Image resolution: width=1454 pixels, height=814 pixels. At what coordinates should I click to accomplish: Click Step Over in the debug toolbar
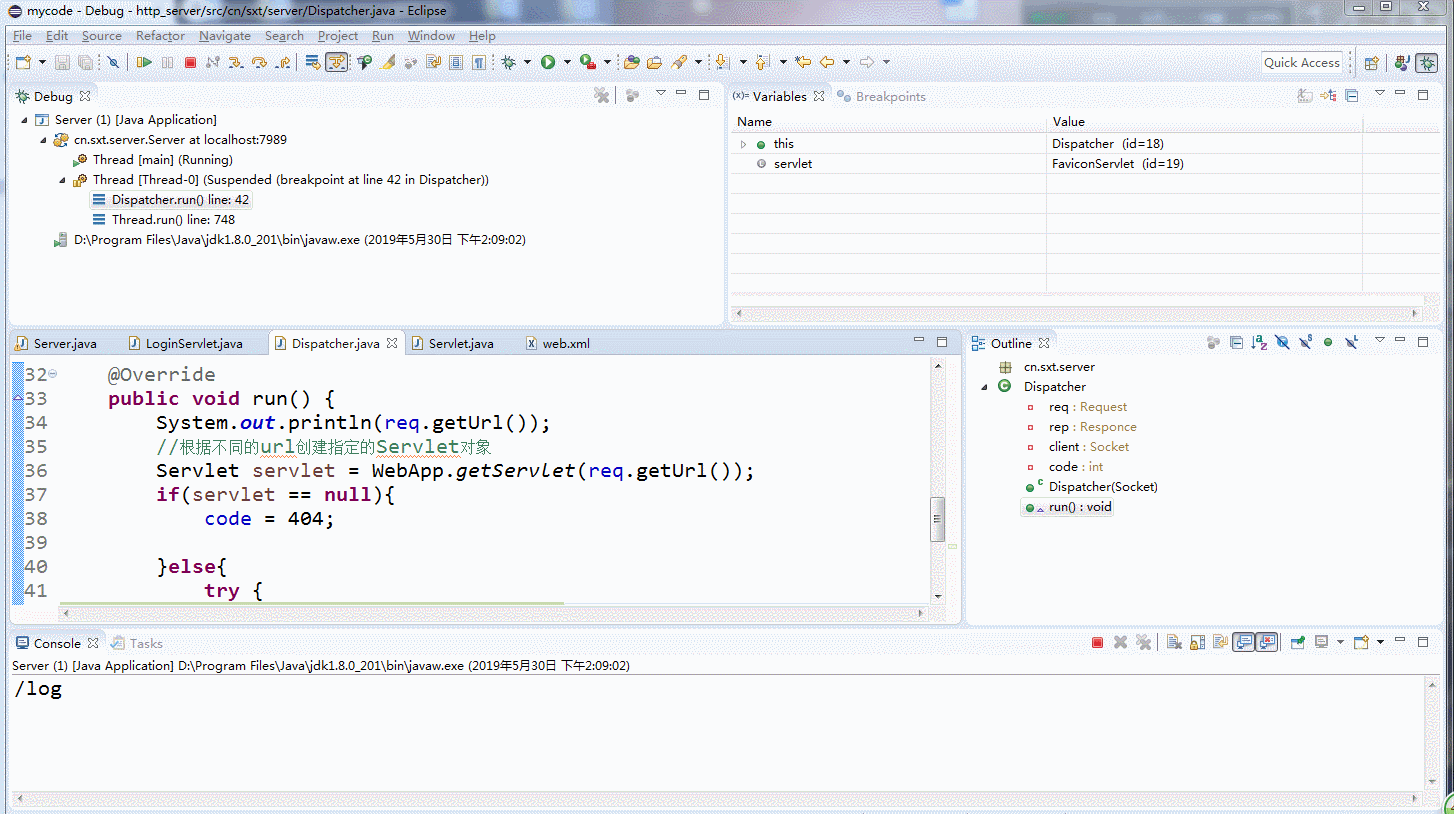(259, 62)
